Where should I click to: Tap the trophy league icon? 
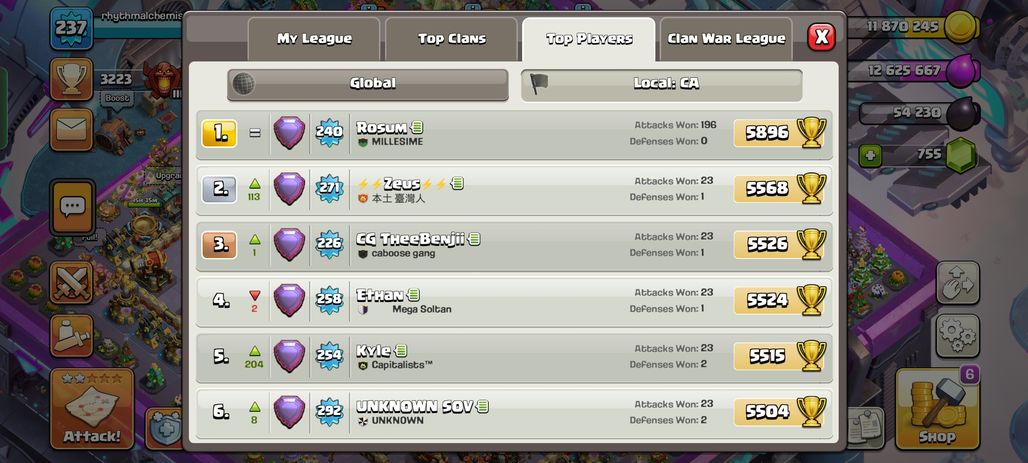[71, 79]
